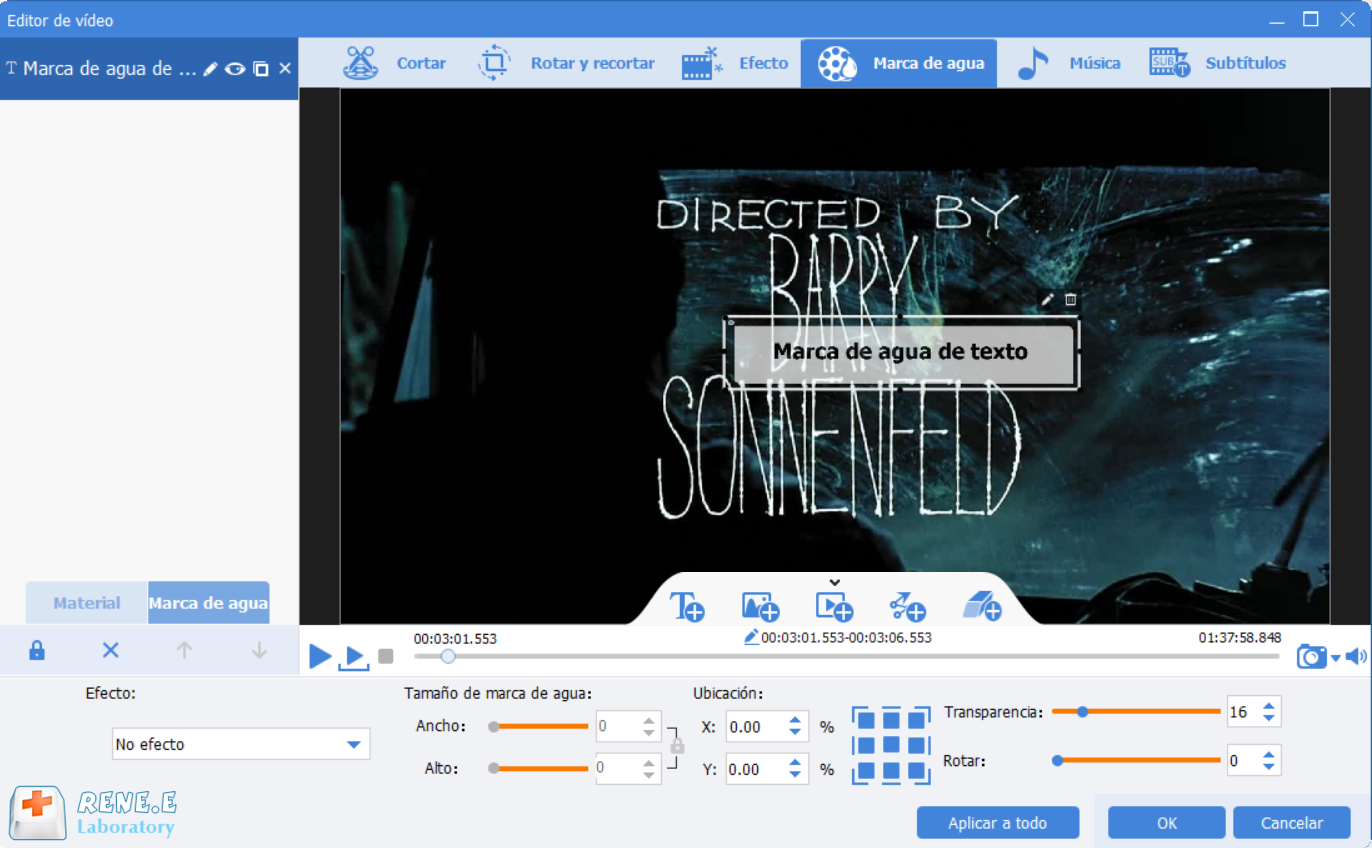Select the watermark remover eraser tool
The width and height of the screenshot is (1372, 848).
tap(982, 606)
